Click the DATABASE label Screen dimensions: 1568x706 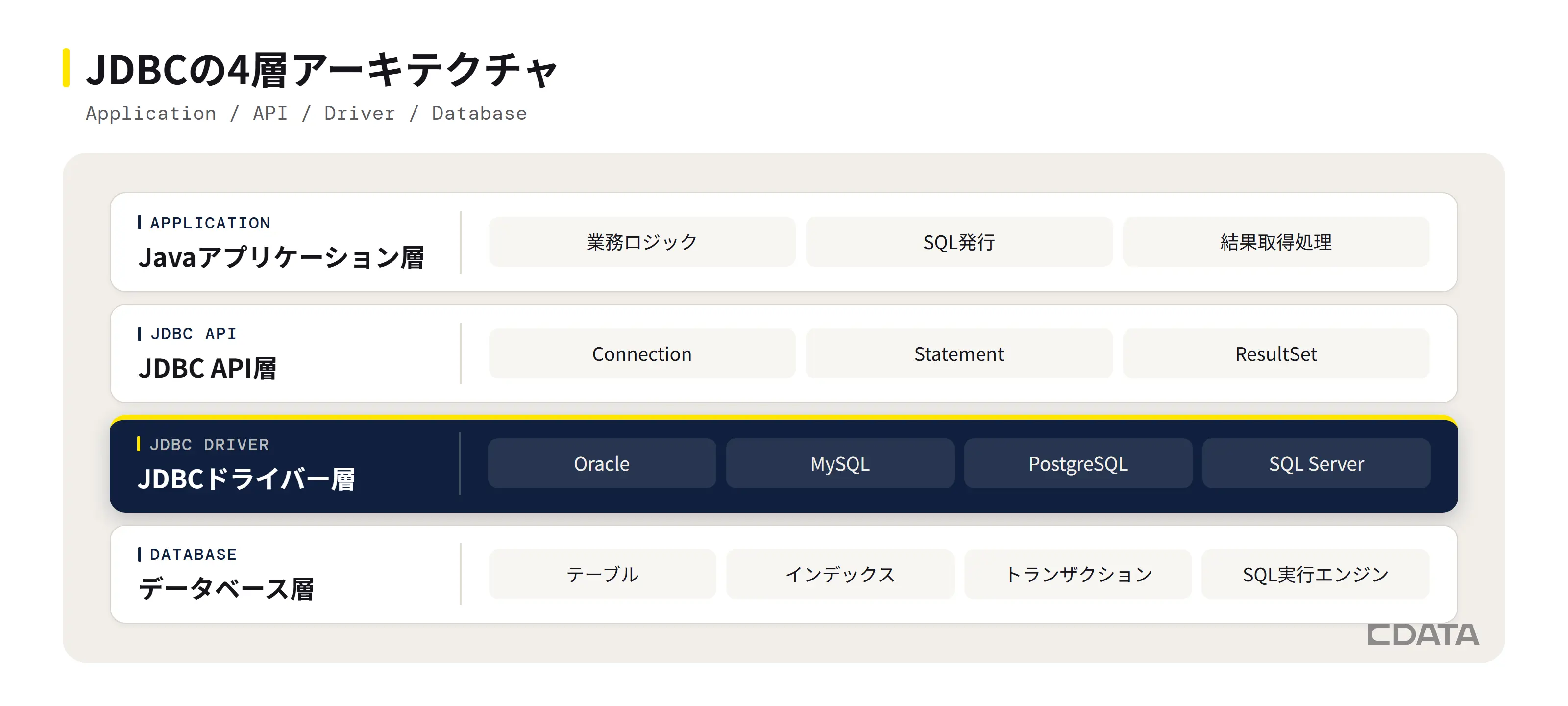(x=193, y=555)
